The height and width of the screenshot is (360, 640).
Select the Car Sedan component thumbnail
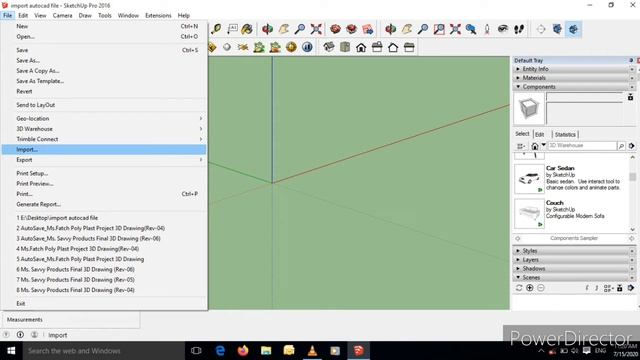(529, 179)
